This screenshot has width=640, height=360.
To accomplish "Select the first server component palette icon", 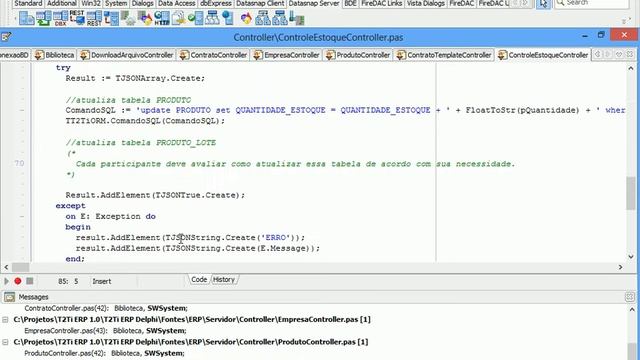I will pyautogui.click(x=26, y=19).
